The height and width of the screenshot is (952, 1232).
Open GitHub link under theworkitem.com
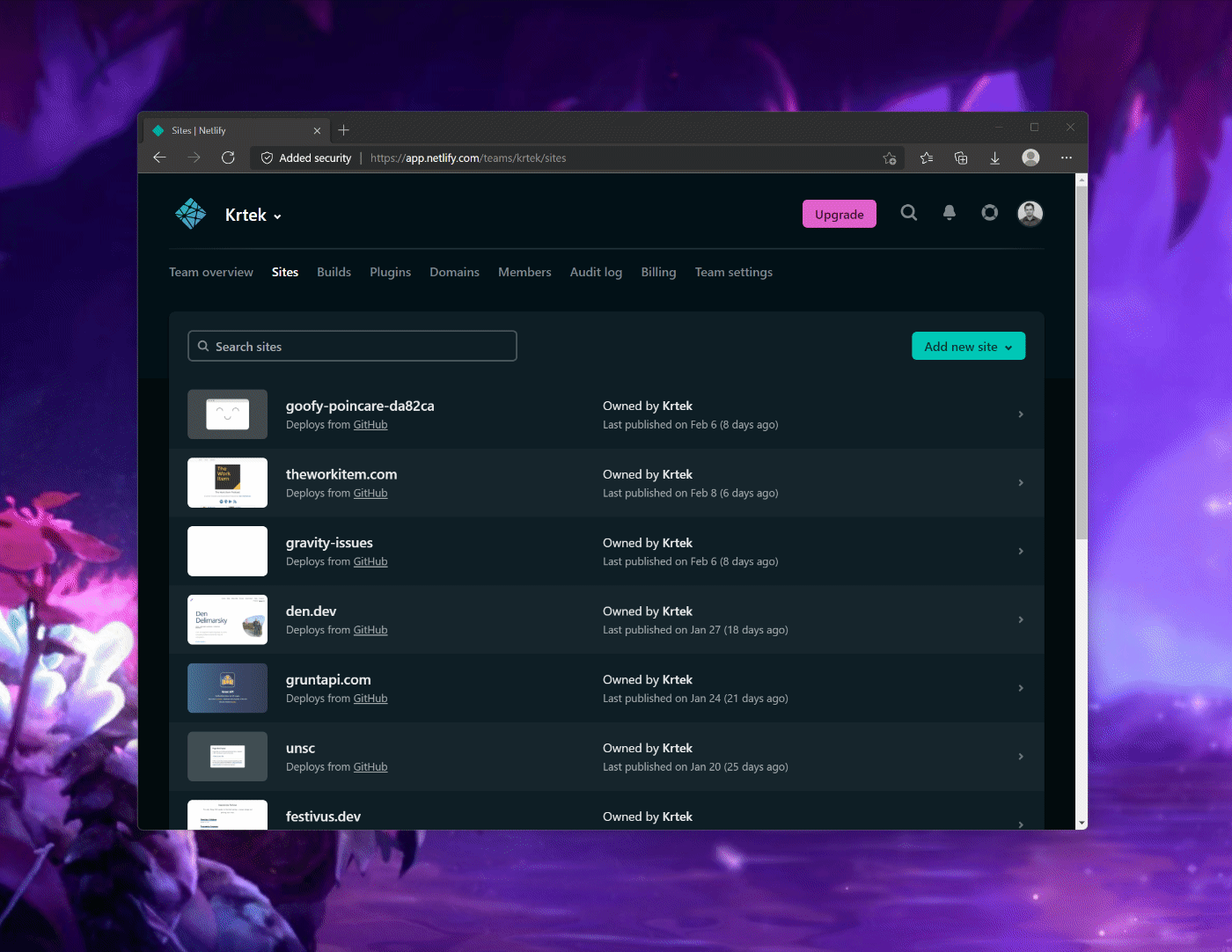point(370,494)
